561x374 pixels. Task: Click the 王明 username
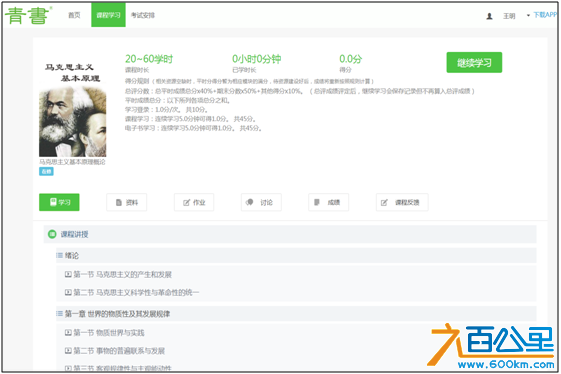(x=509, y=16)
